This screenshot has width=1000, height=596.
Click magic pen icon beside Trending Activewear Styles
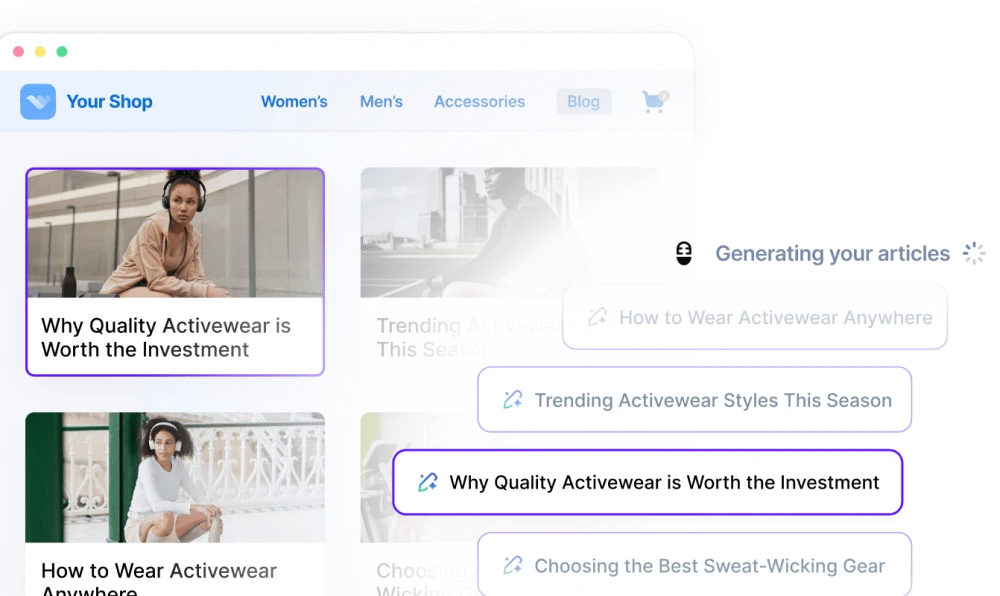coord(513,400)
